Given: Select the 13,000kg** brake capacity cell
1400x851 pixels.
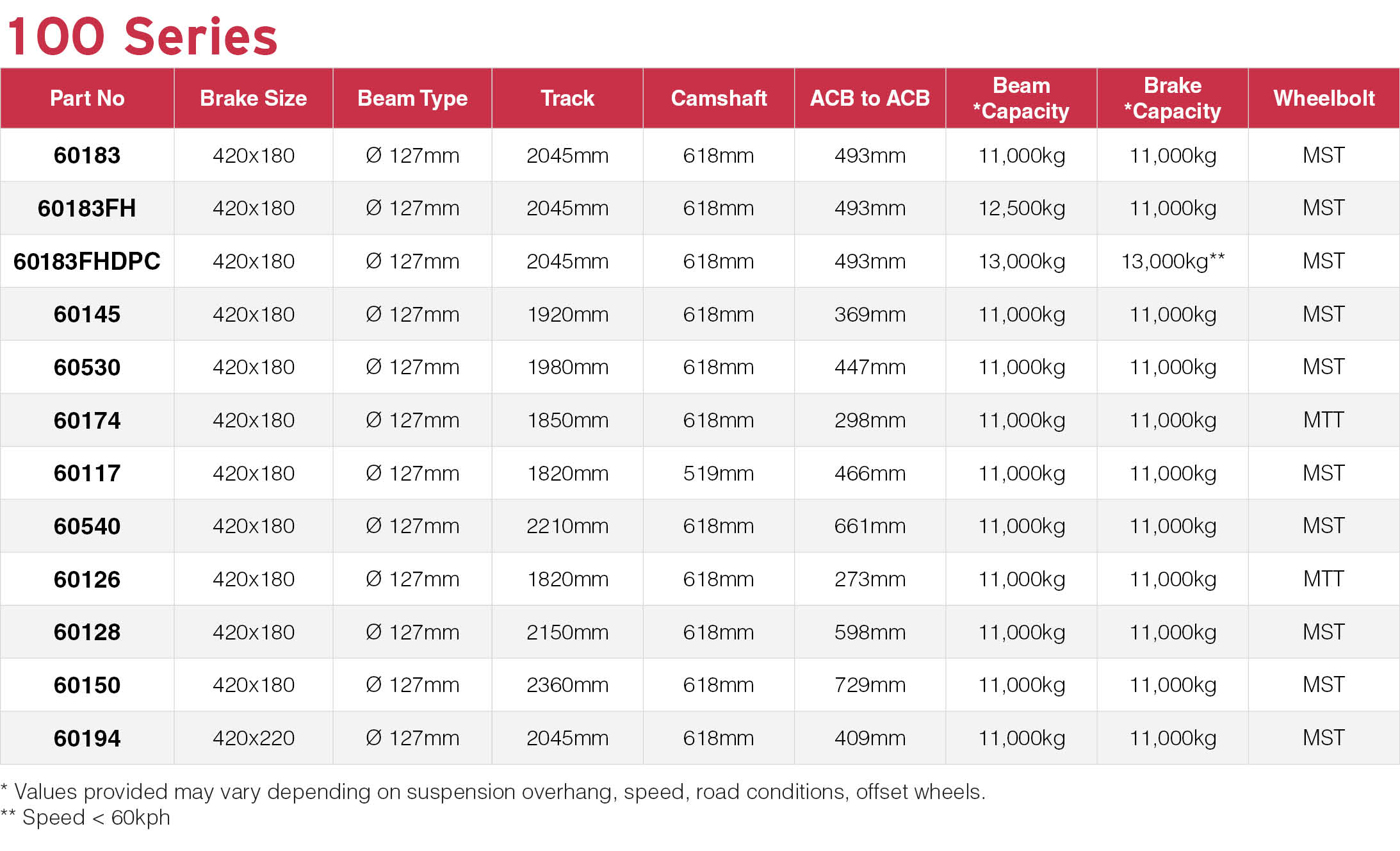Looking at the screenshot, I should click(x=1173, y=261).
